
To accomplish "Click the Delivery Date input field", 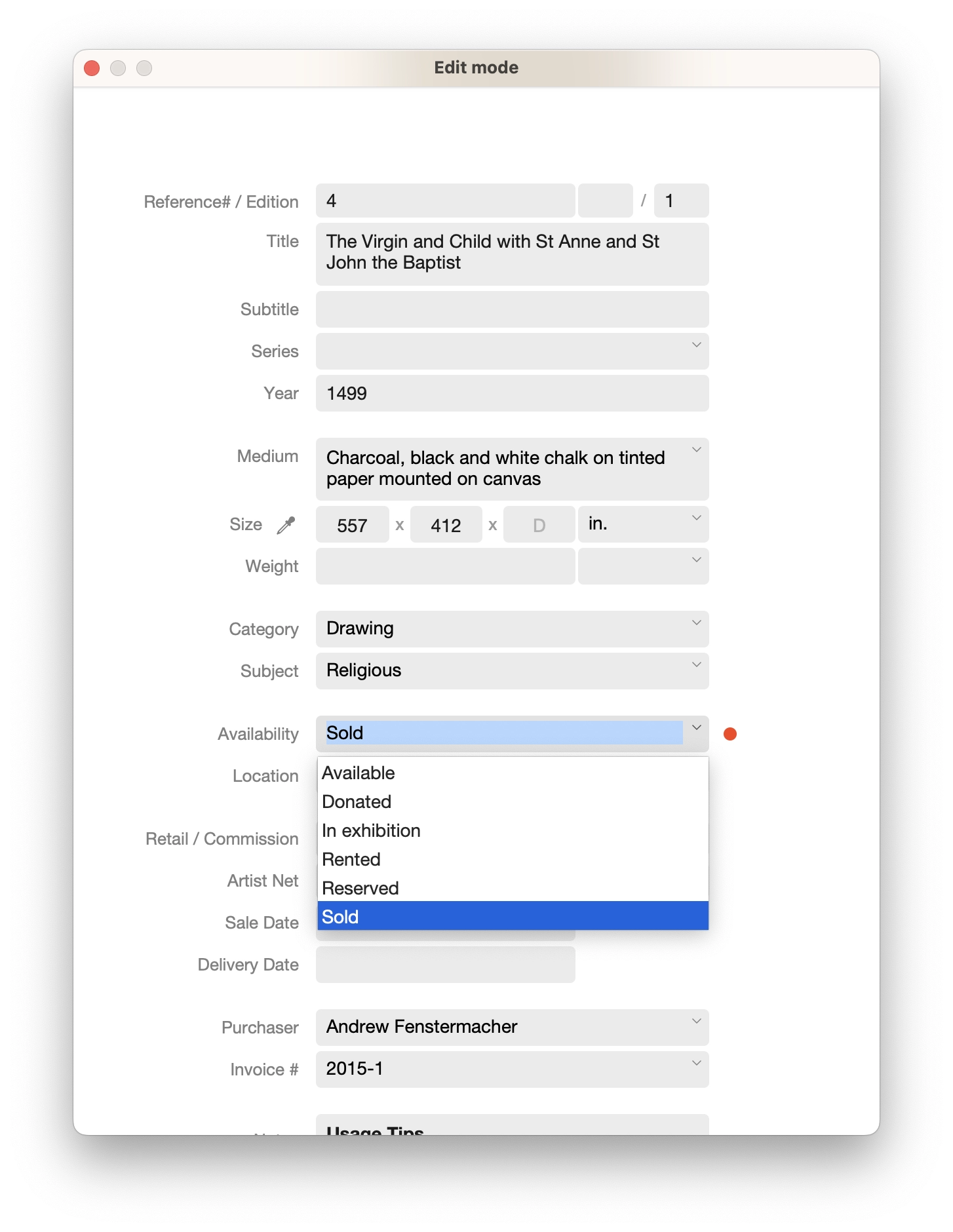I will (x=445, y=965).
